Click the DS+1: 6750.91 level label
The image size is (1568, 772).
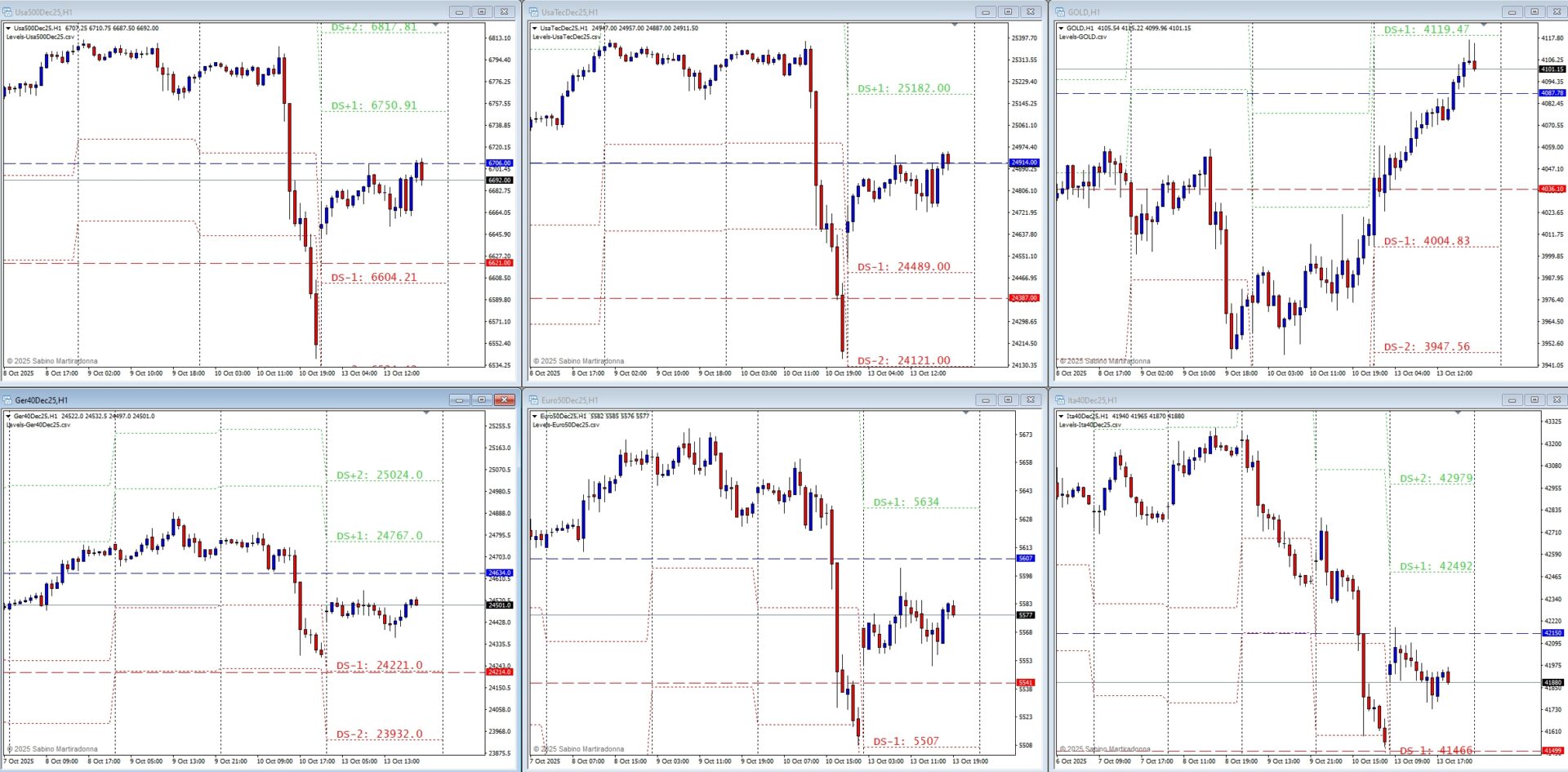(x=374, y=105)
